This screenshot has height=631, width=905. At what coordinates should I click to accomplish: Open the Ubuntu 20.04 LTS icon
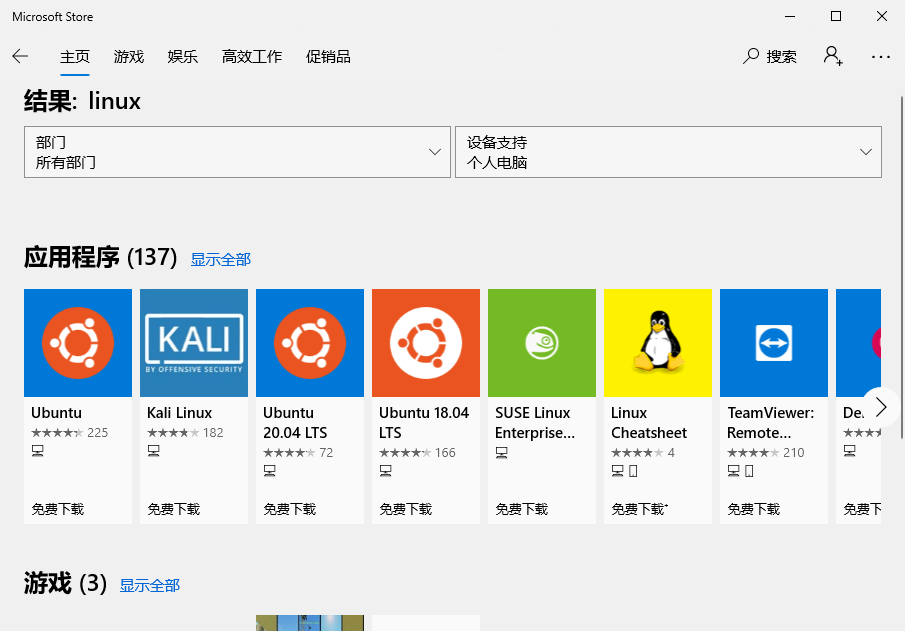coord(310,343)
